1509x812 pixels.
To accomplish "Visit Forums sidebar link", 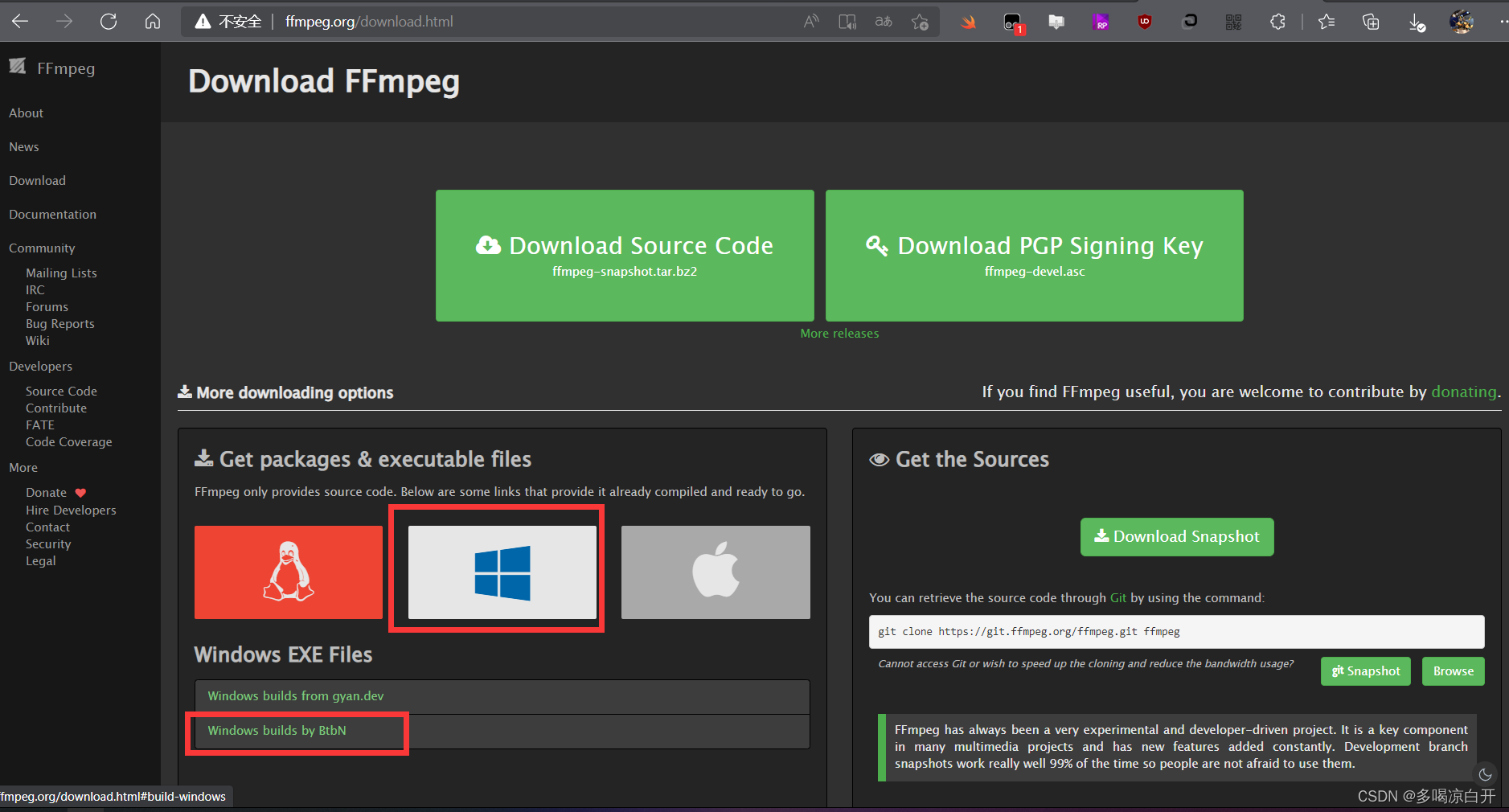I will click(47, 307).
